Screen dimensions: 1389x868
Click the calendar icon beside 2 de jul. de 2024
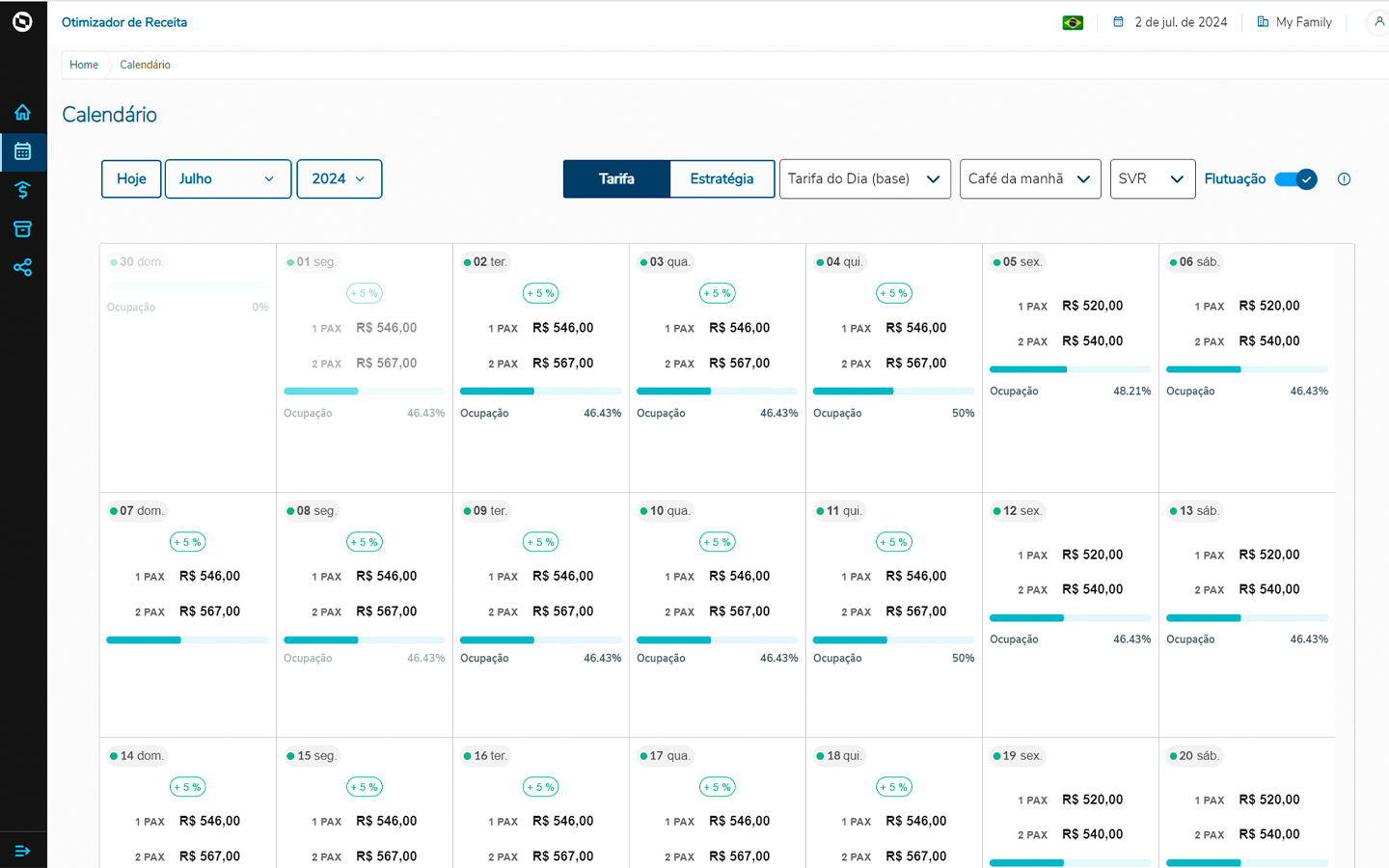point(1118,21)
